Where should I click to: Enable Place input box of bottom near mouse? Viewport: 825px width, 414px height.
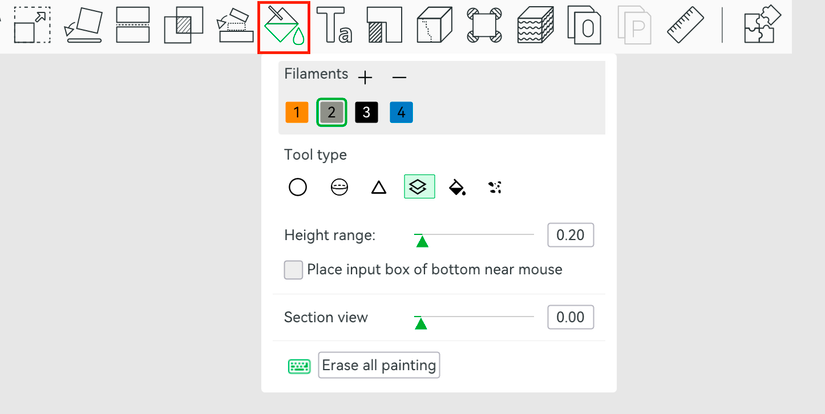pos(294,270)
